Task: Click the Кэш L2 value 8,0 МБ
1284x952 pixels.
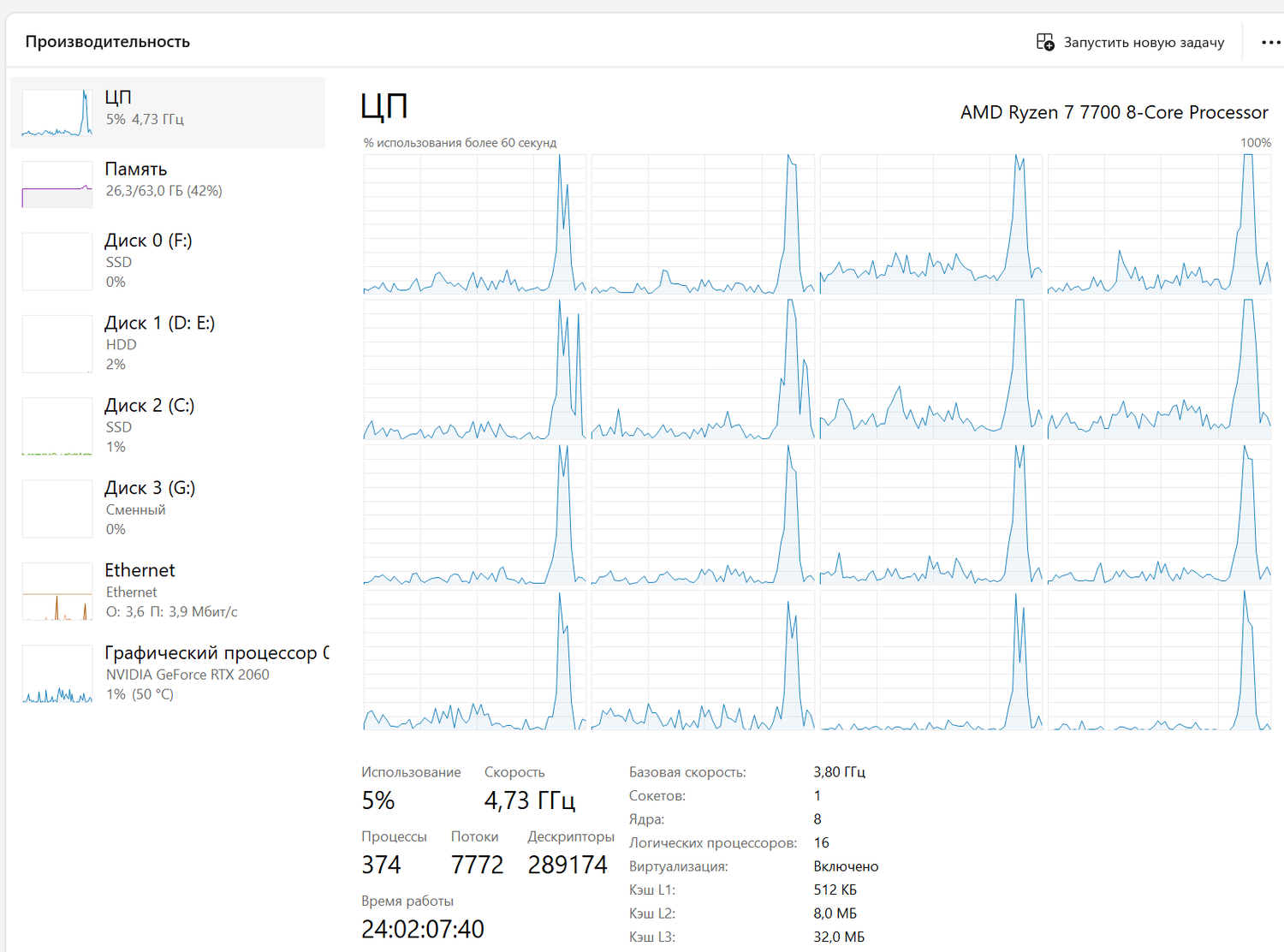Action: coord(835,913)
